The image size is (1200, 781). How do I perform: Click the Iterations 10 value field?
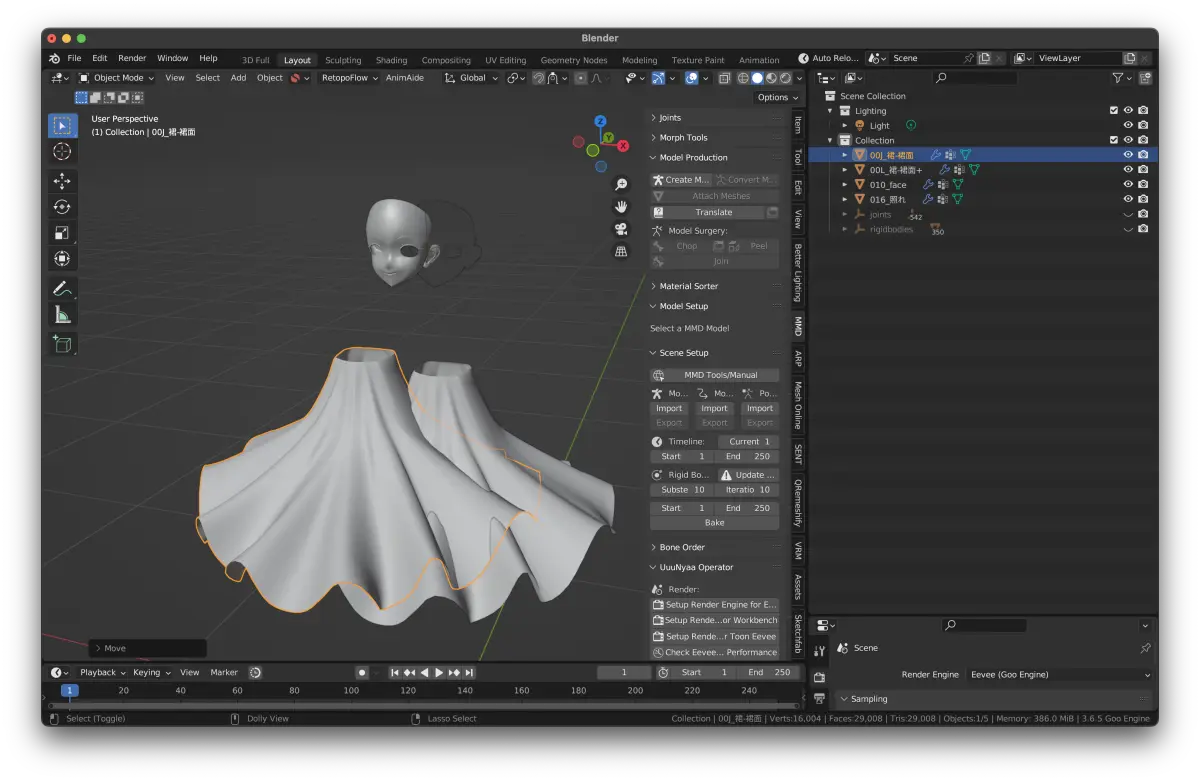[747, 490]
